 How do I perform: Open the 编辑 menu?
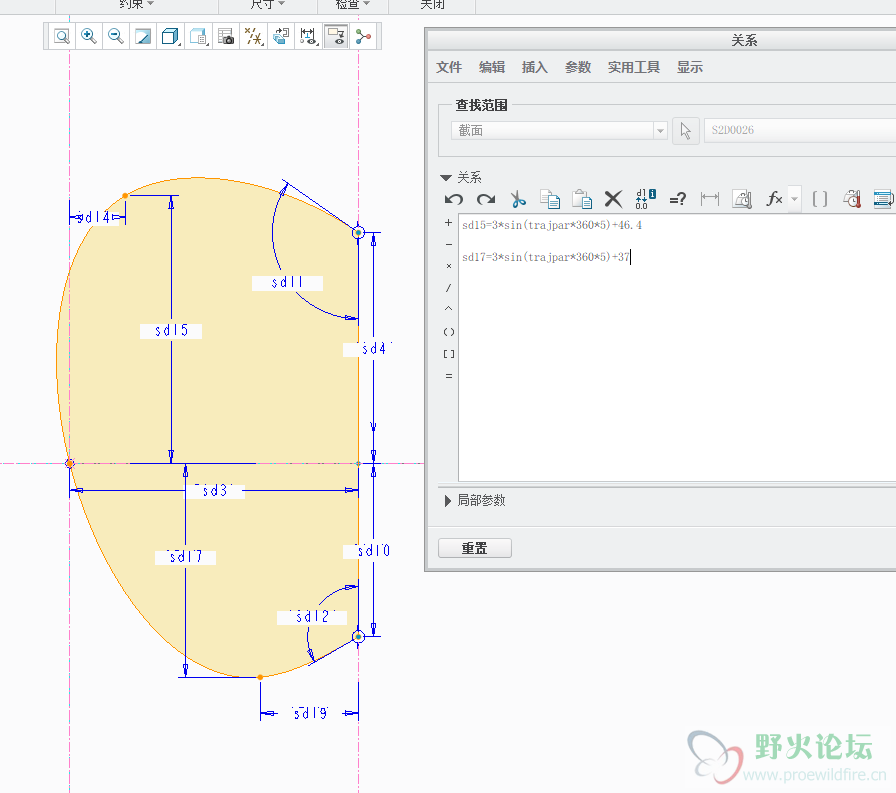click(492, 67)
